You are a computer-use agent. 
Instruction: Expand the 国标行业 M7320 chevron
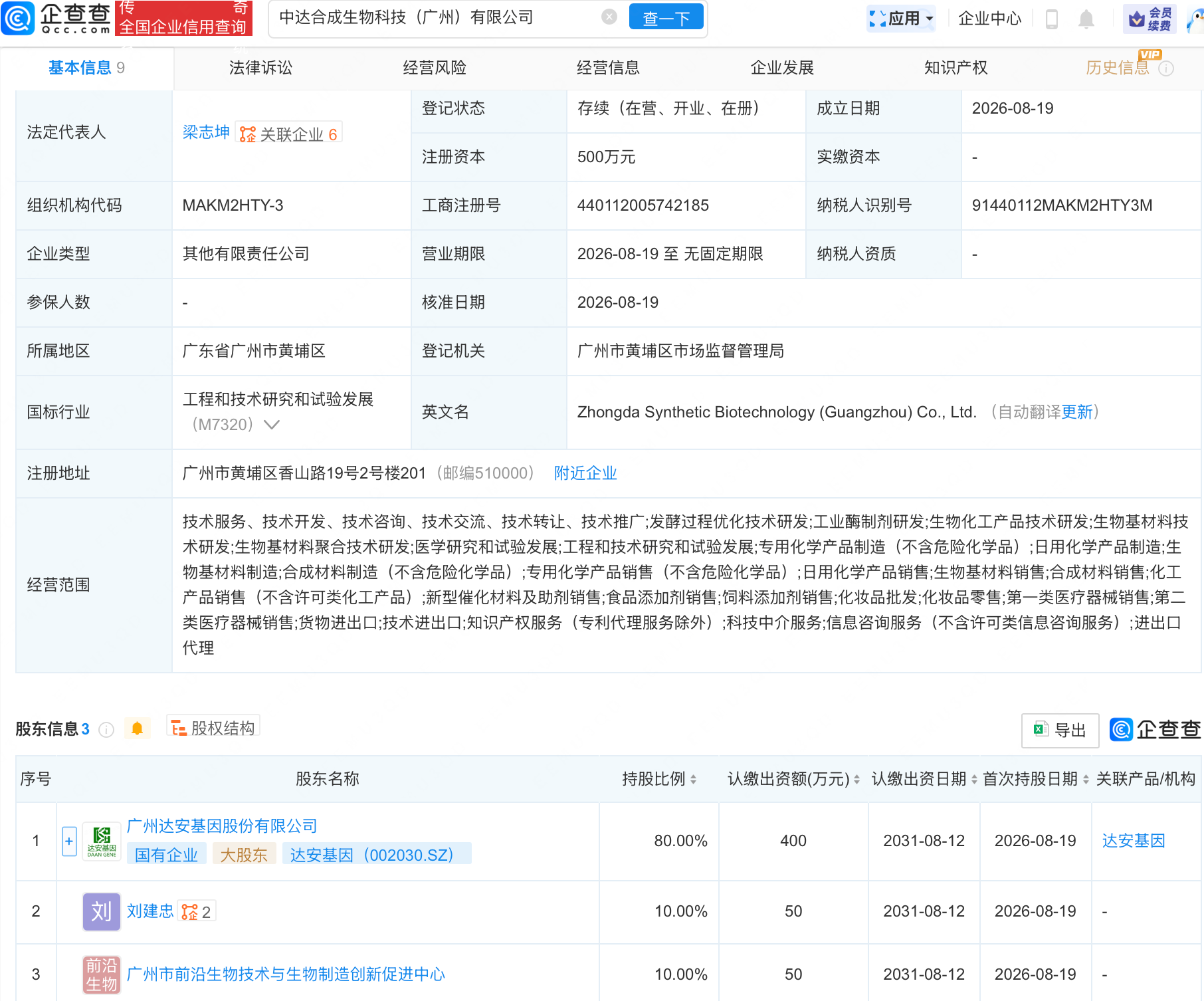(271, 425)
